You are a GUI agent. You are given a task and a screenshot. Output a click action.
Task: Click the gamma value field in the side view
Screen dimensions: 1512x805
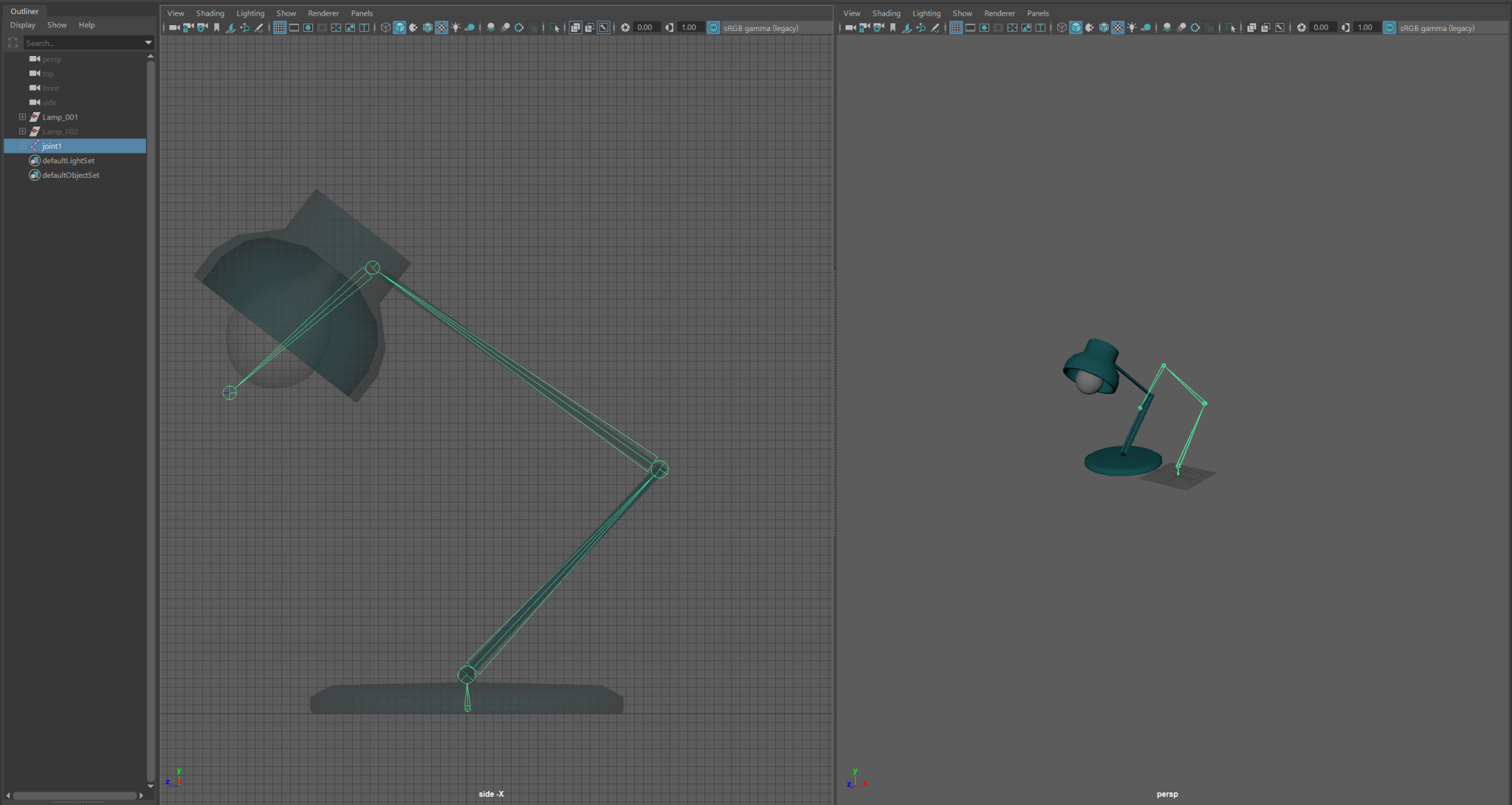tap(689, 27)
